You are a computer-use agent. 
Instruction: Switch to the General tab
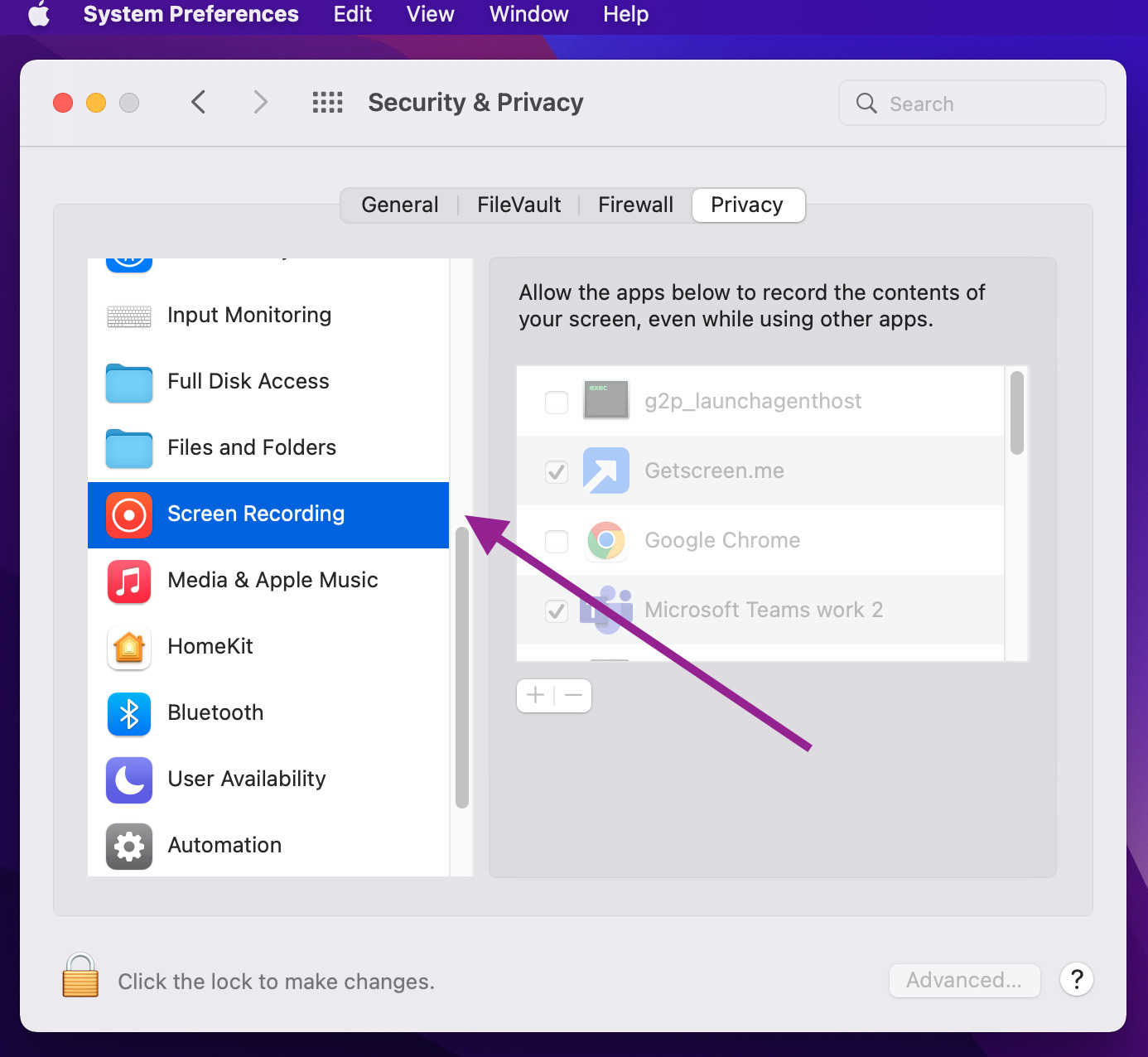[399, 205]
